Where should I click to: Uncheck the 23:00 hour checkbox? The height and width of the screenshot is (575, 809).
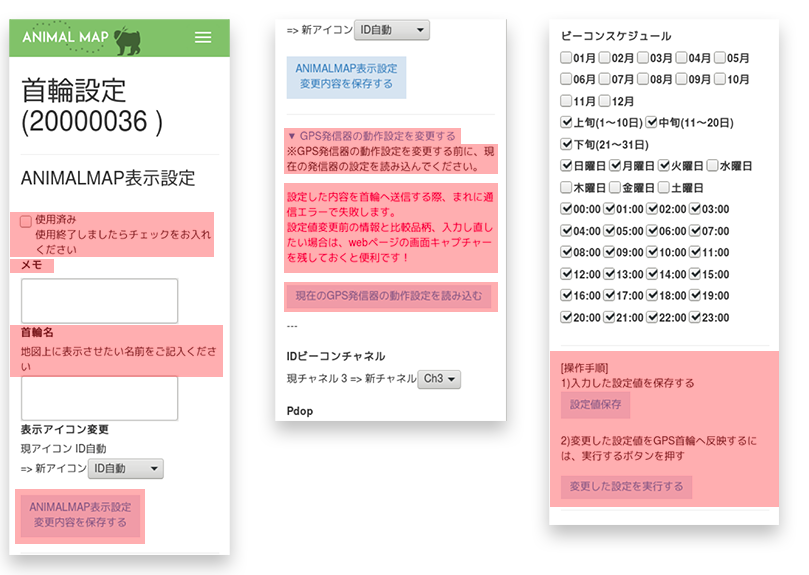point(695,317)
